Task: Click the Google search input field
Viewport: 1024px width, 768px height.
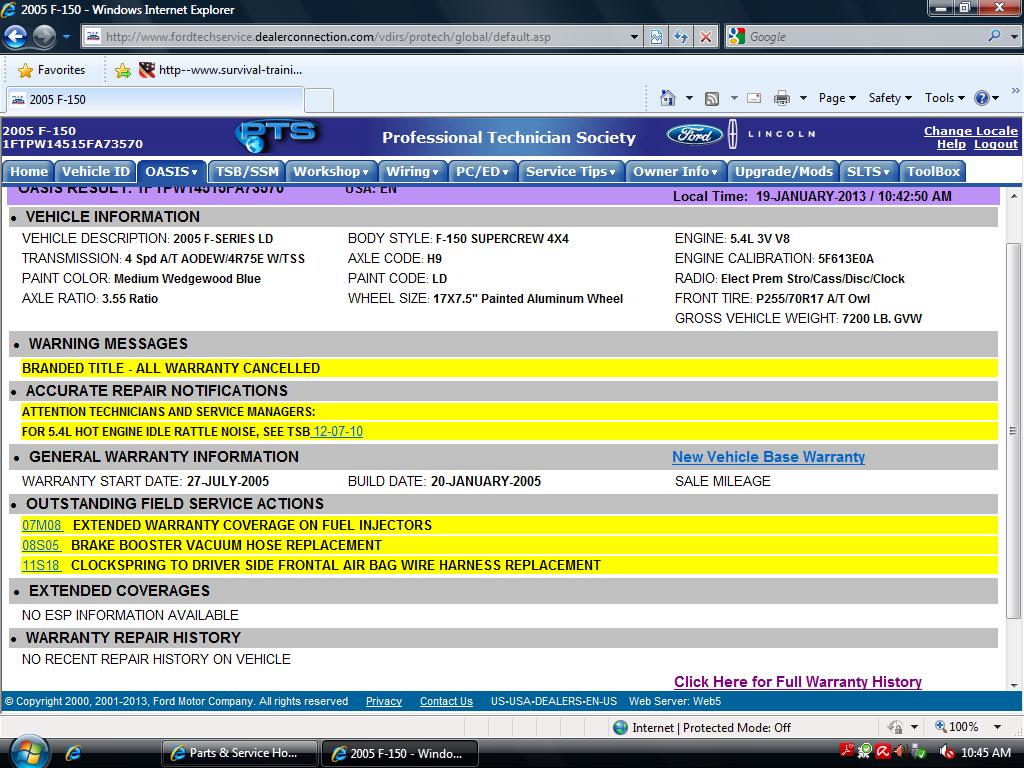Action: click(865, 37)
